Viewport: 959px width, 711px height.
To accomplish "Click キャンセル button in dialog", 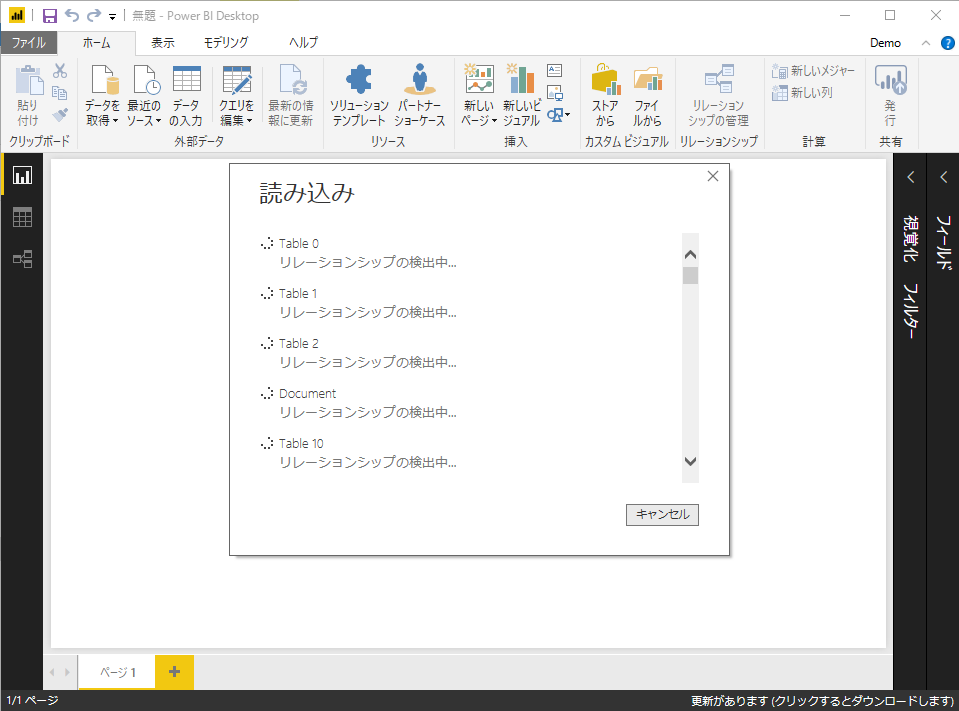I will 662,515.
